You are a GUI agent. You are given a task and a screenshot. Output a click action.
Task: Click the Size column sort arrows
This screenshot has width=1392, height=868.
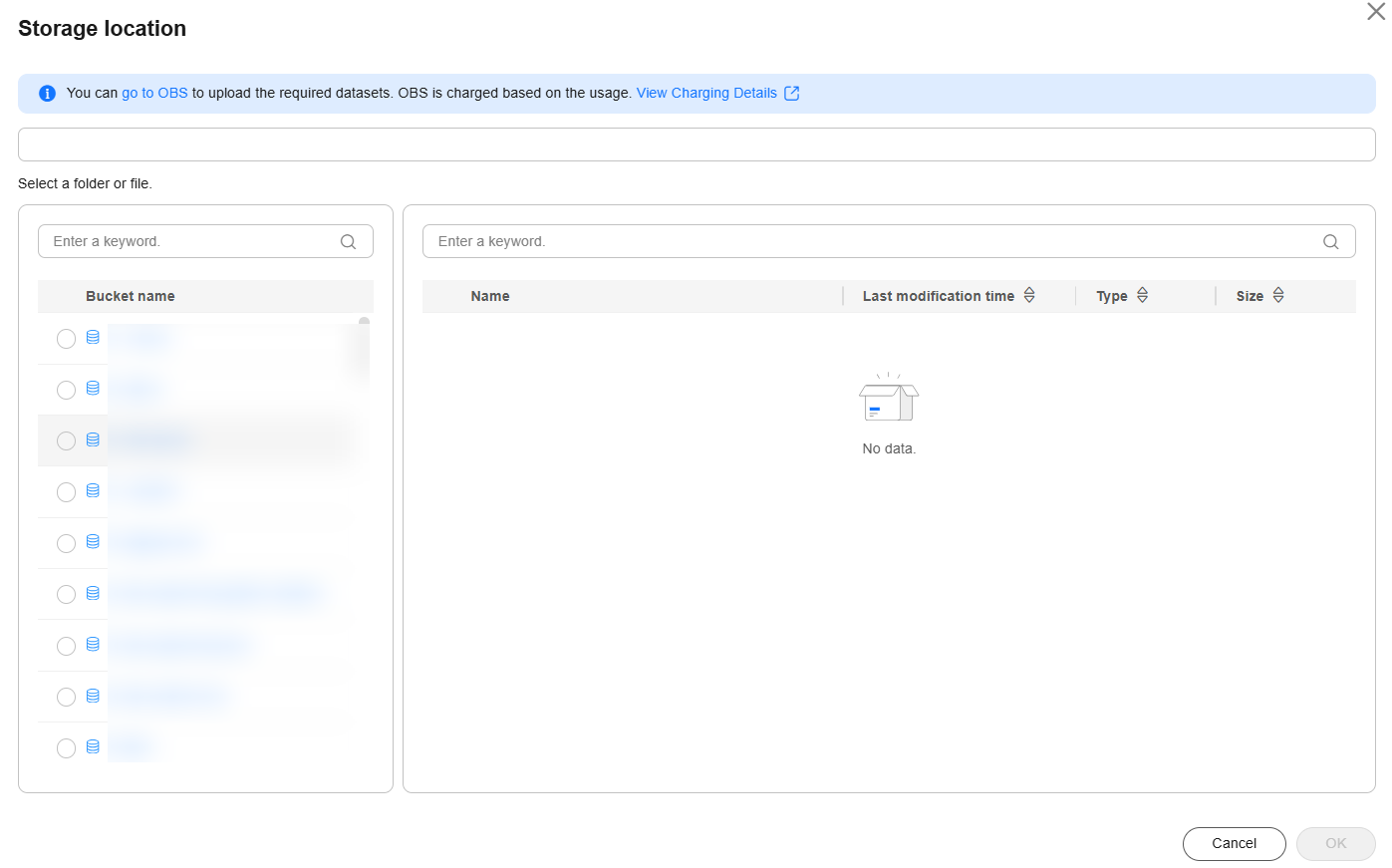(x=1278, y=295)
